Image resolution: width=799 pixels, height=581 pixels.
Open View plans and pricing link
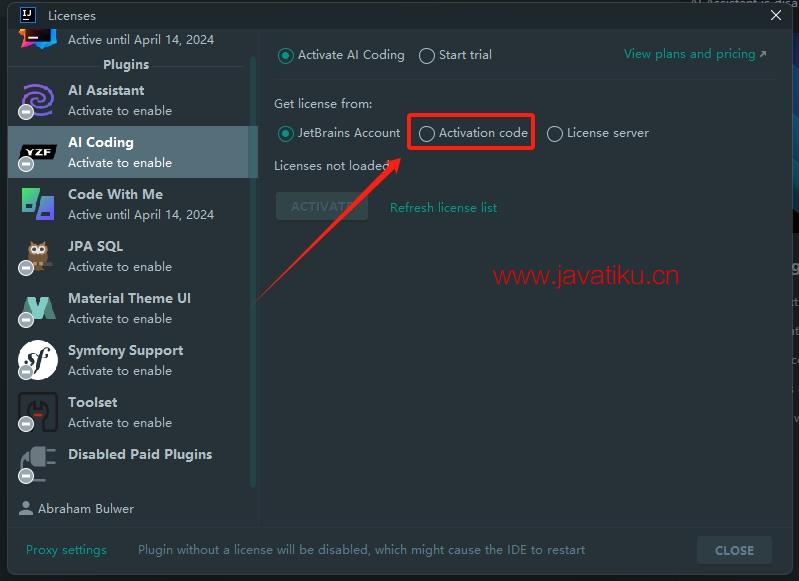coord(695,54)
